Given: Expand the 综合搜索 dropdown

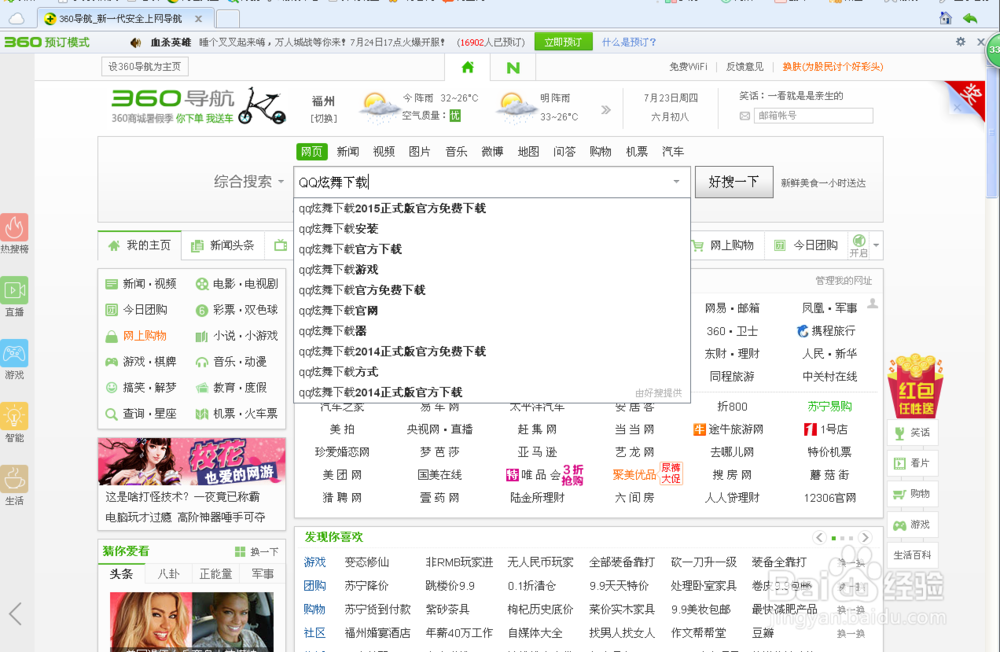Looking at the screenshot, I should (x=249, y=182).
